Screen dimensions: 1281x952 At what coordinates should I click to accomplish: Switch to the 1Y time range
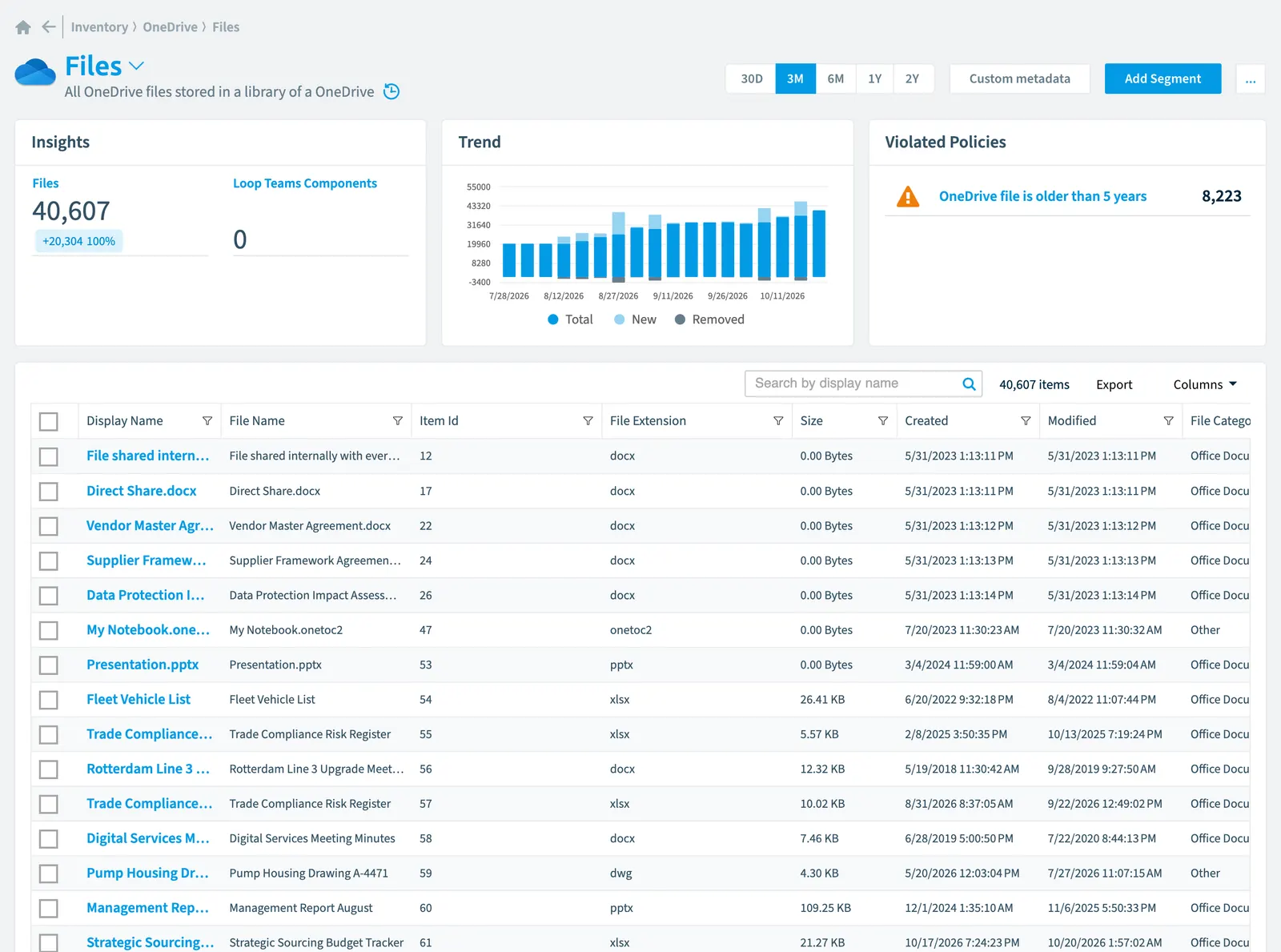click(x=875, y=78)
